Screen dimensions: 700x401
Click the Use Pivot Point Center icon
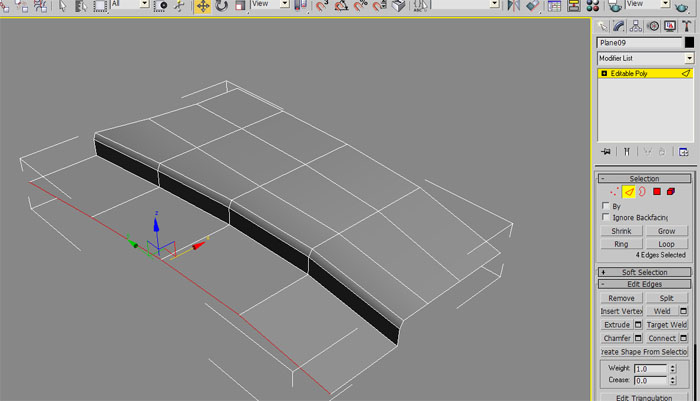(302, 6)
